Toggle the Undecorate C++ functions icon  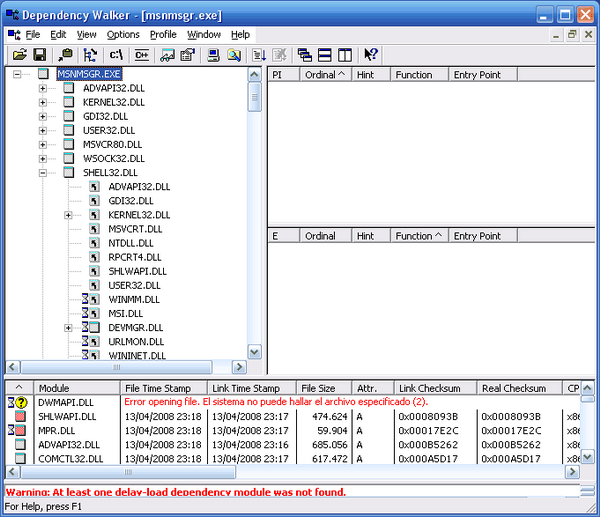click(x=142, y=55)
